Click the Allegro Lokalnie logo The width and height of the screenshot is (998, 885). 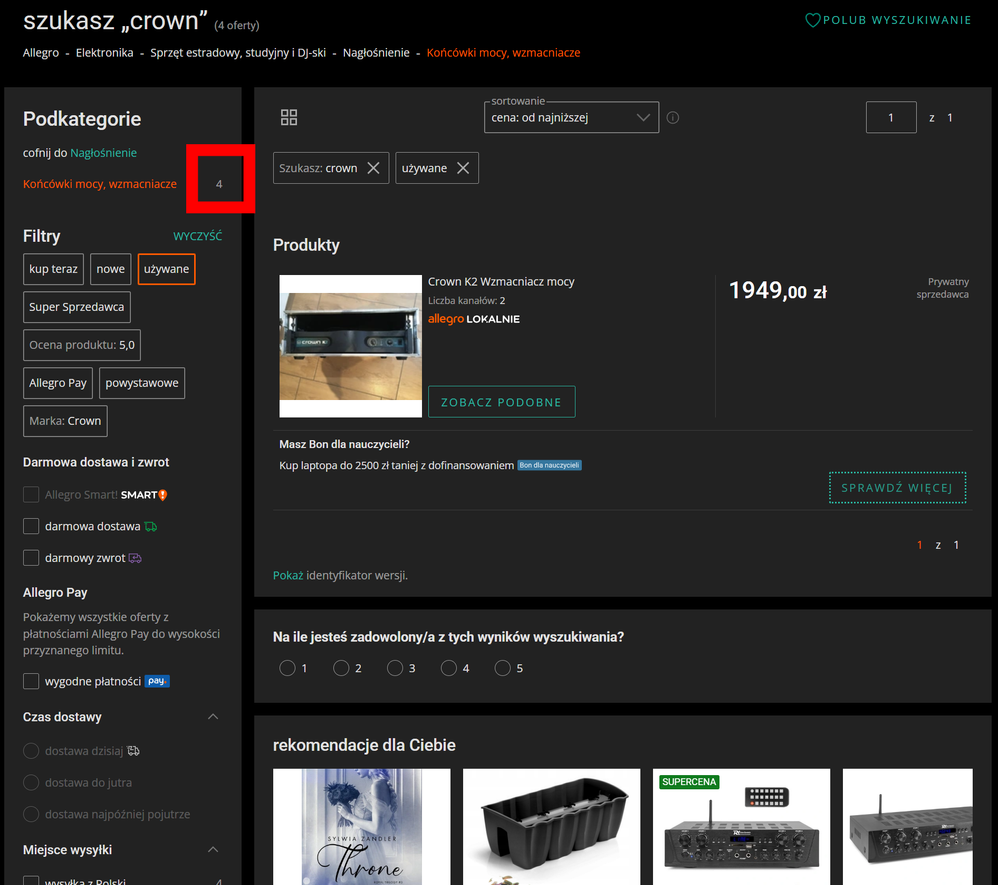(x=474, y=319)
